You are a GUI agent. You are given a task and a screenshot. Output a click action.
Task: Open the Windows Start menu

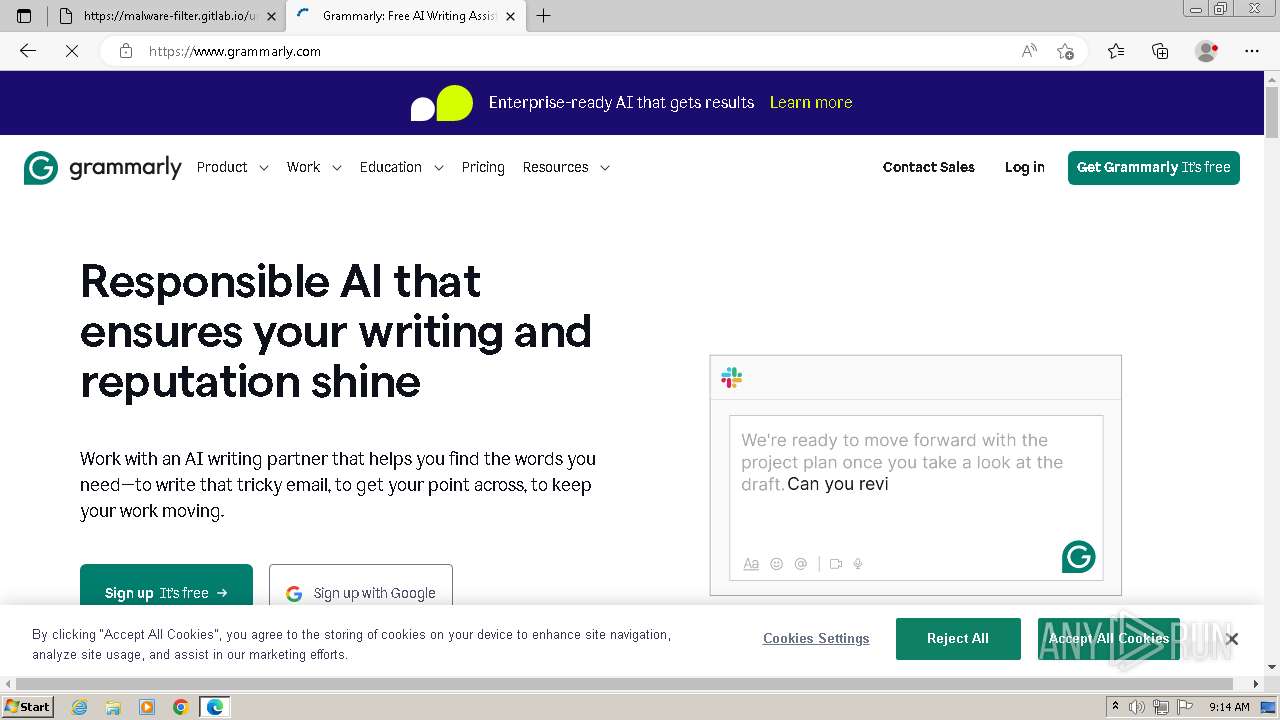pyautogui.click(x=28, y=707)
